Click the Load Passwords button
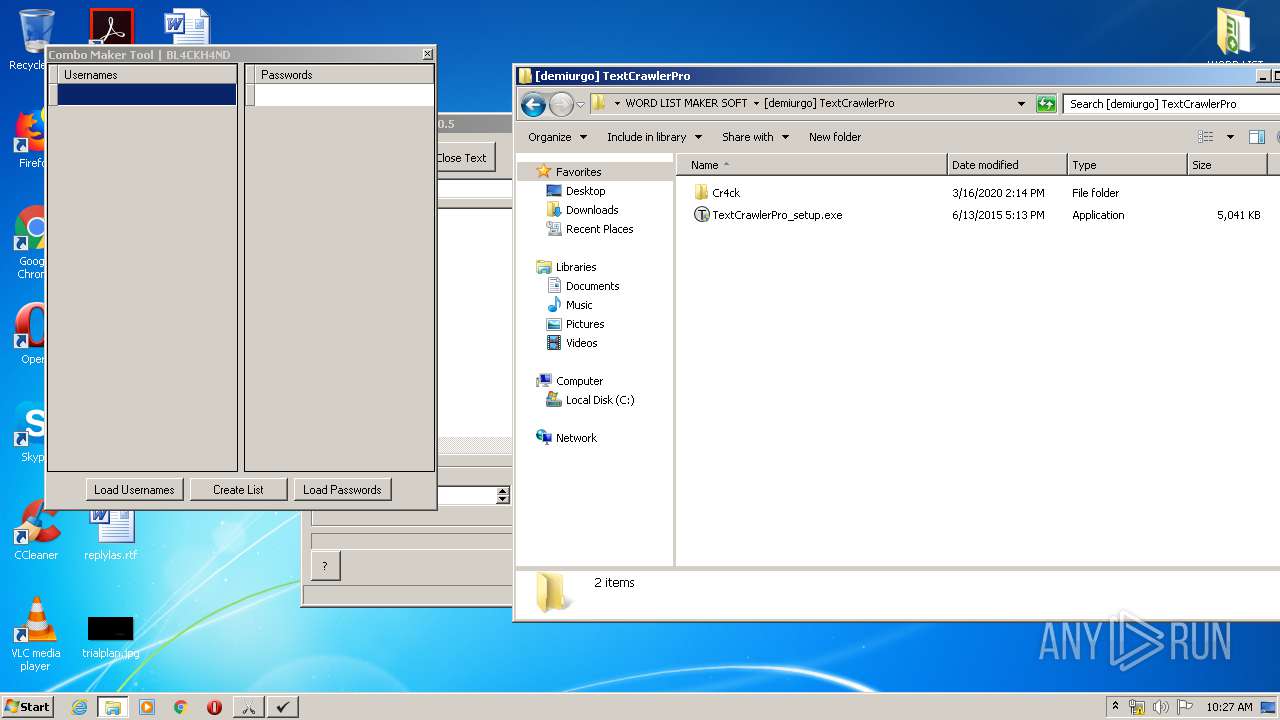 [x=342, y=489]
